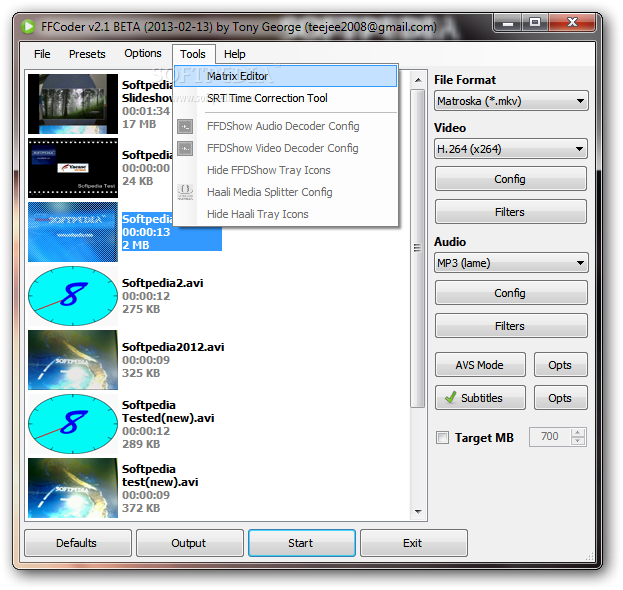Viewport: 623px width, 590px height.
Task: Select the Softpedia2012.avi thumbnail
Action: click(73, 360)
